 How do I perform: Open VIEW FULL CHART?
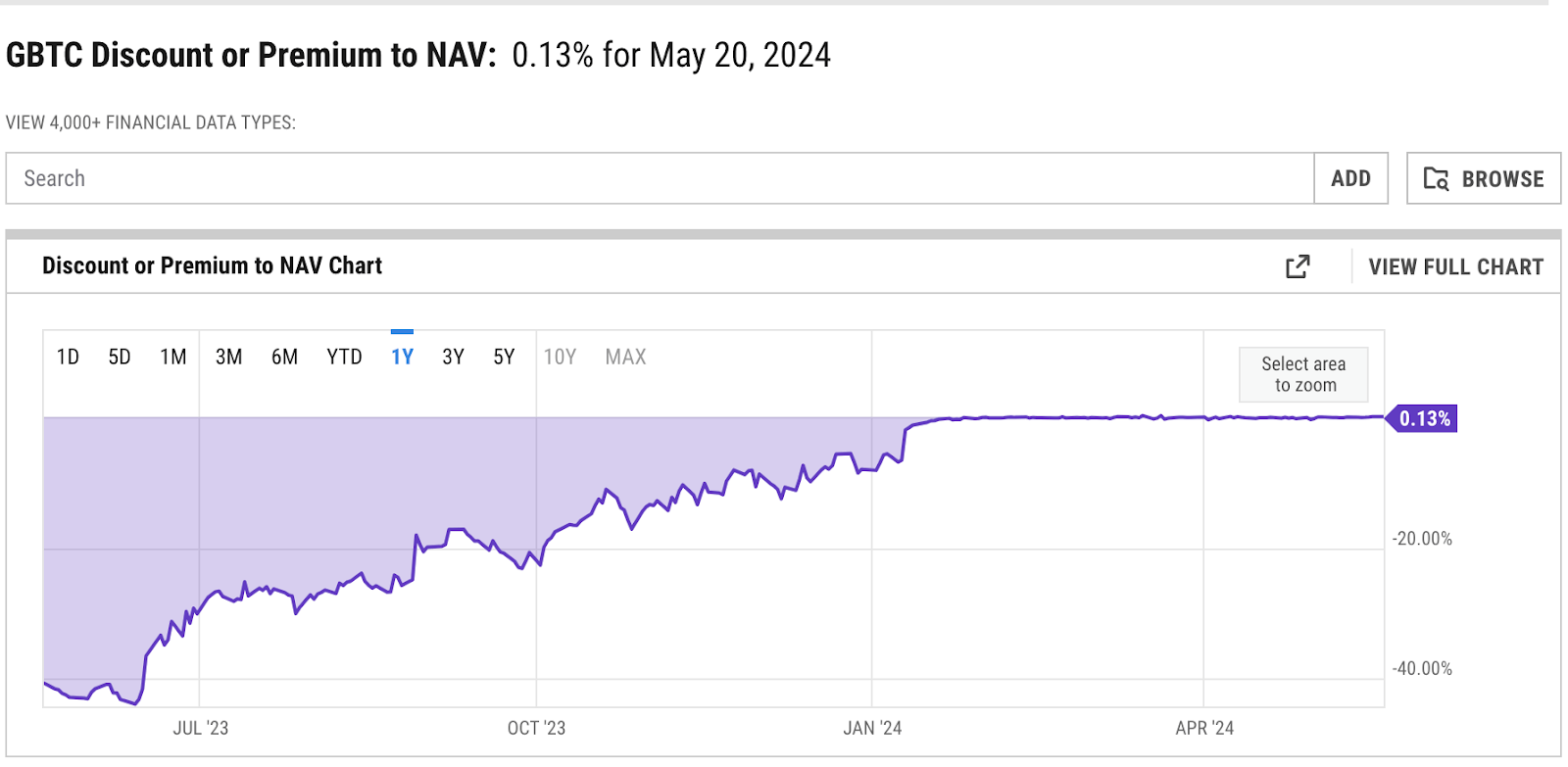tap(1455, 265)
